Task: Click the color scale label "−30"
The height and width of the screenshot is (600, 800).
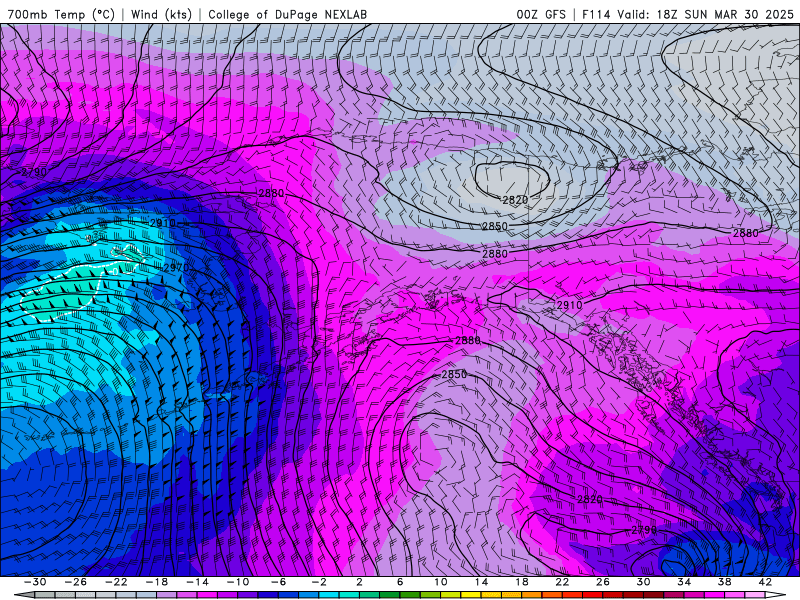Action: [x=35, y=582]
